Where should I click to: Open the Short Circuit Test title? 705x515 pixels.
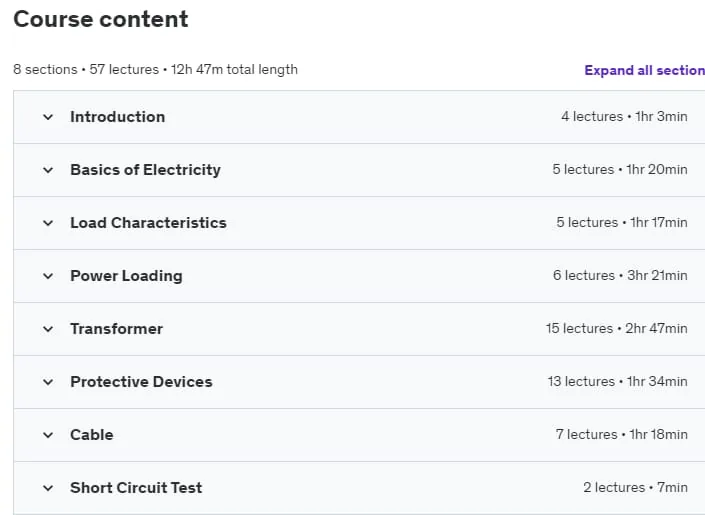point(136,488)
